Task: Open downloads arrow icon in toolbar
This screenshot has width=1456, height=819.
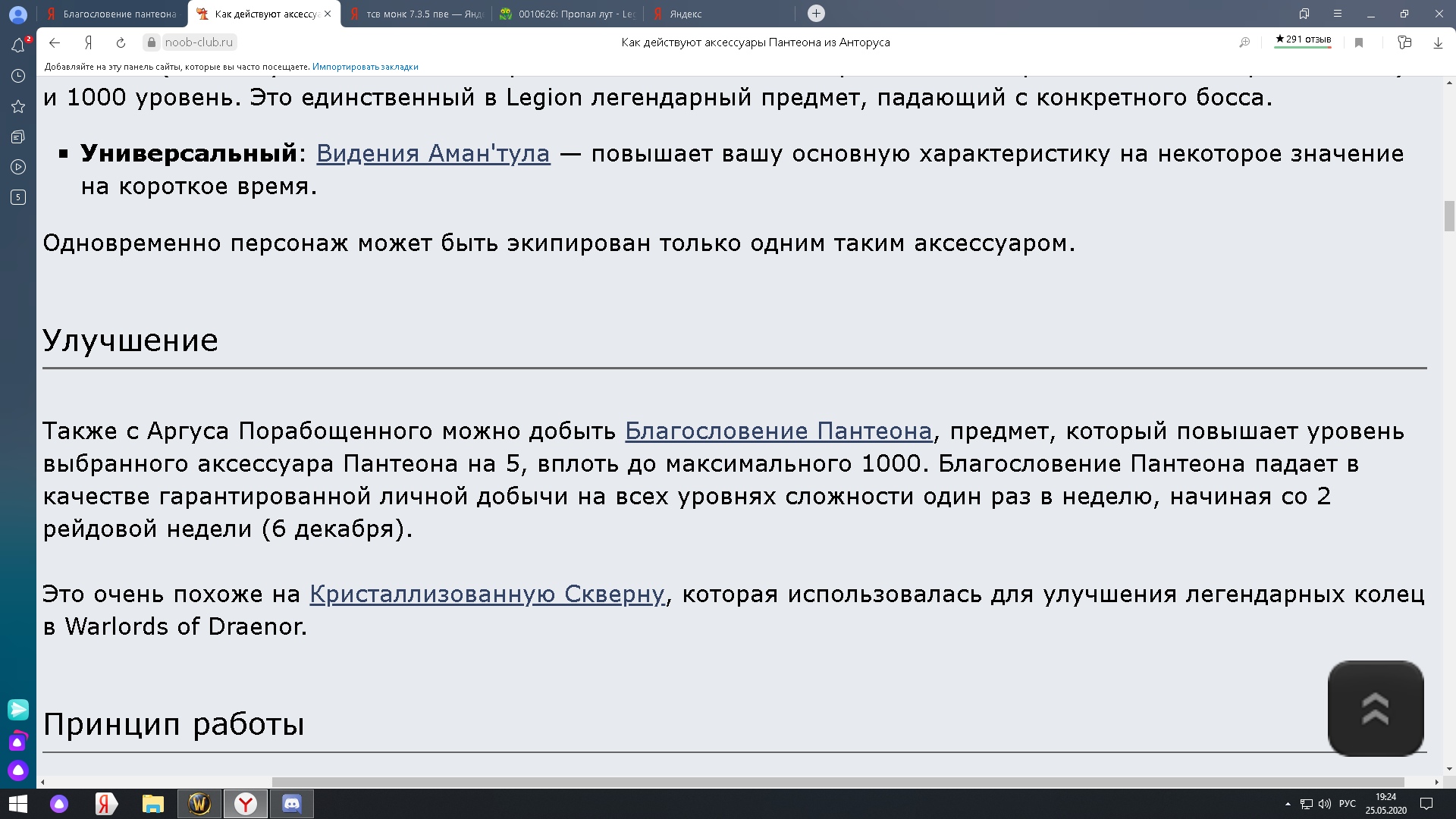Action: (x=1437, y=42)
